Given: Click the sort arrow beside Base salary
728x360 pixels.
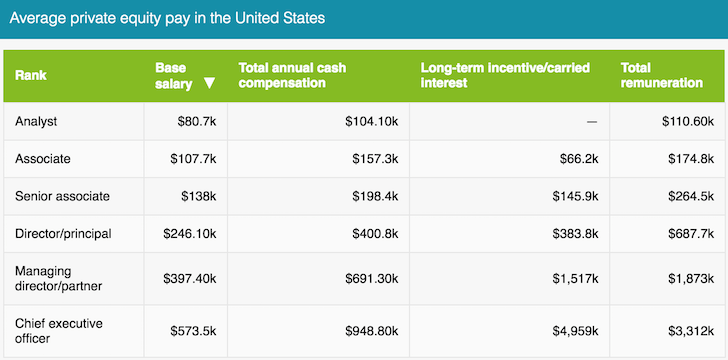Looking at the screenshot, I should pyautogui.click(x=209, y=84).
